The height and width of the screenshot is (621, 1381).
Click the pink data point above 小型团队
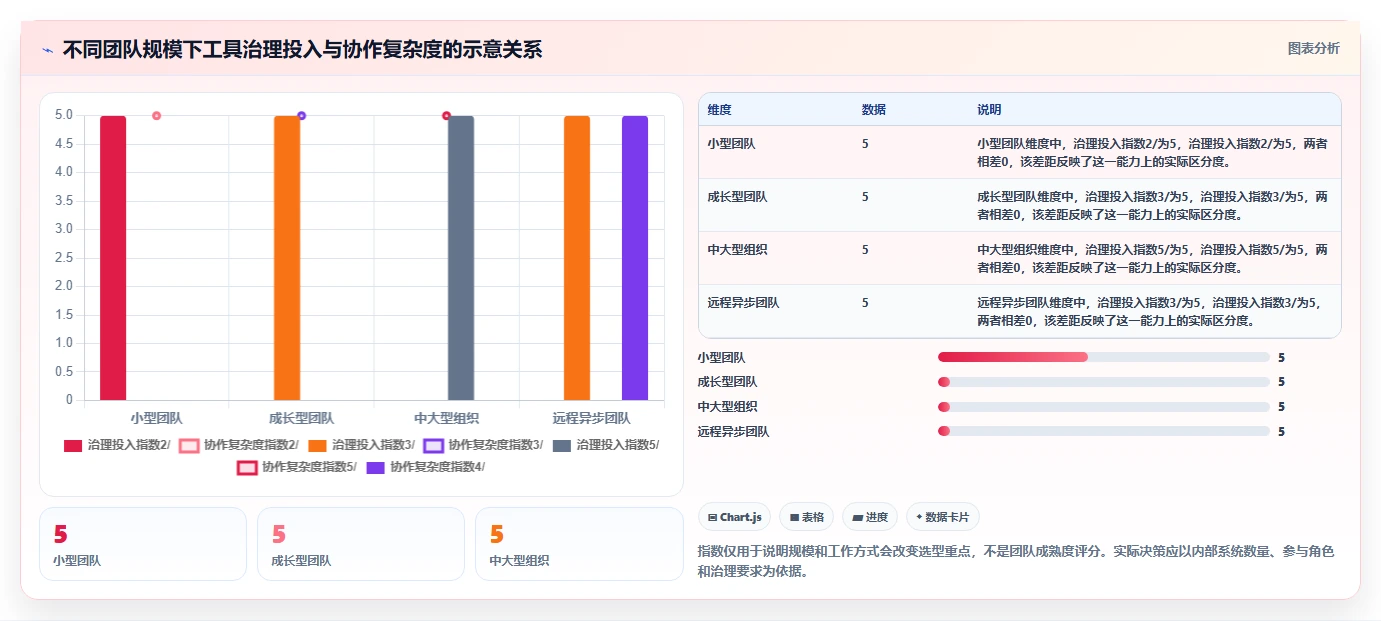(x=157, y=116)
